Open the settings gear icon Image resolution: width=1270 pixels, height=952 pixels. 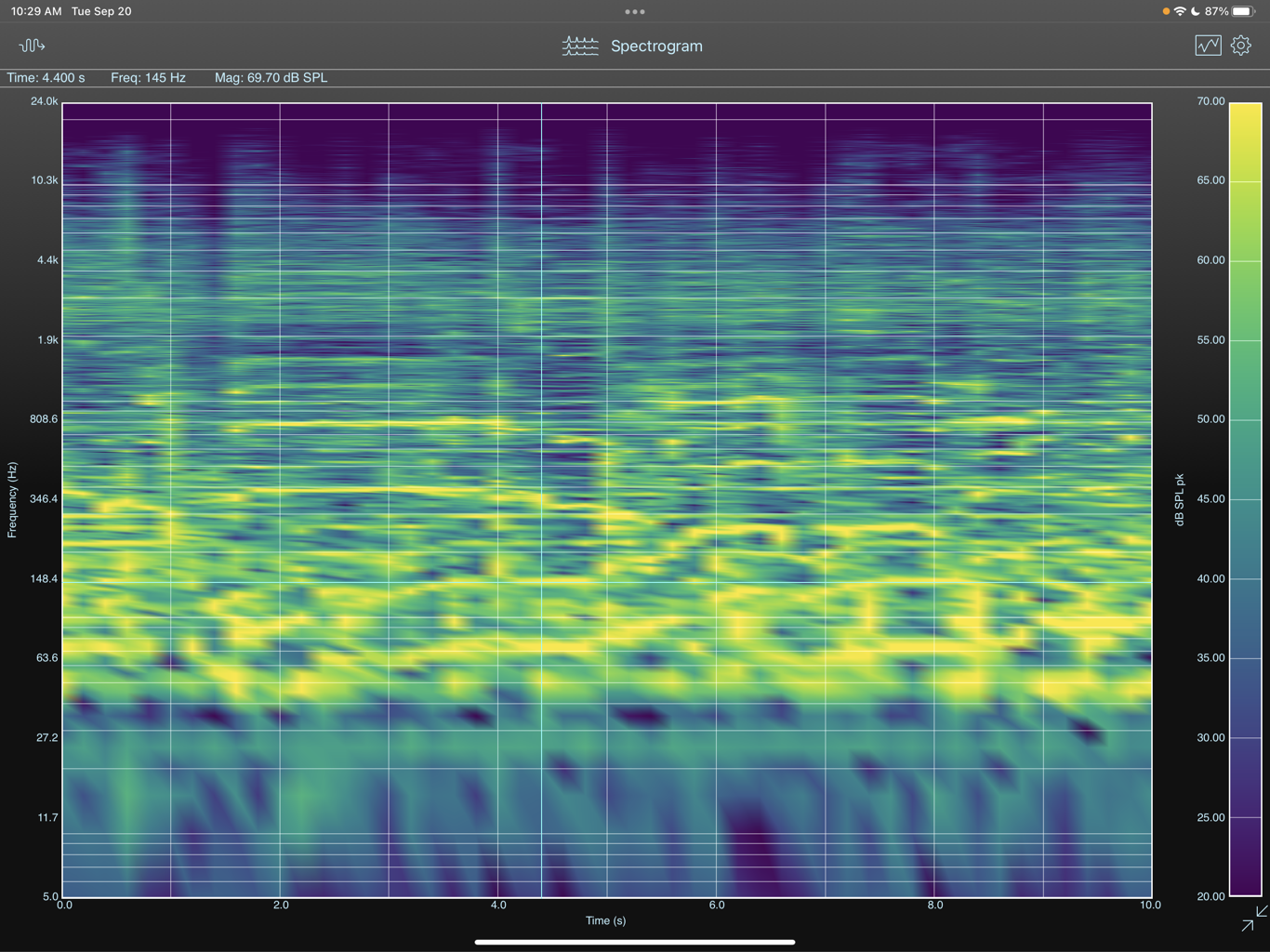click(x=1241, y=46)
